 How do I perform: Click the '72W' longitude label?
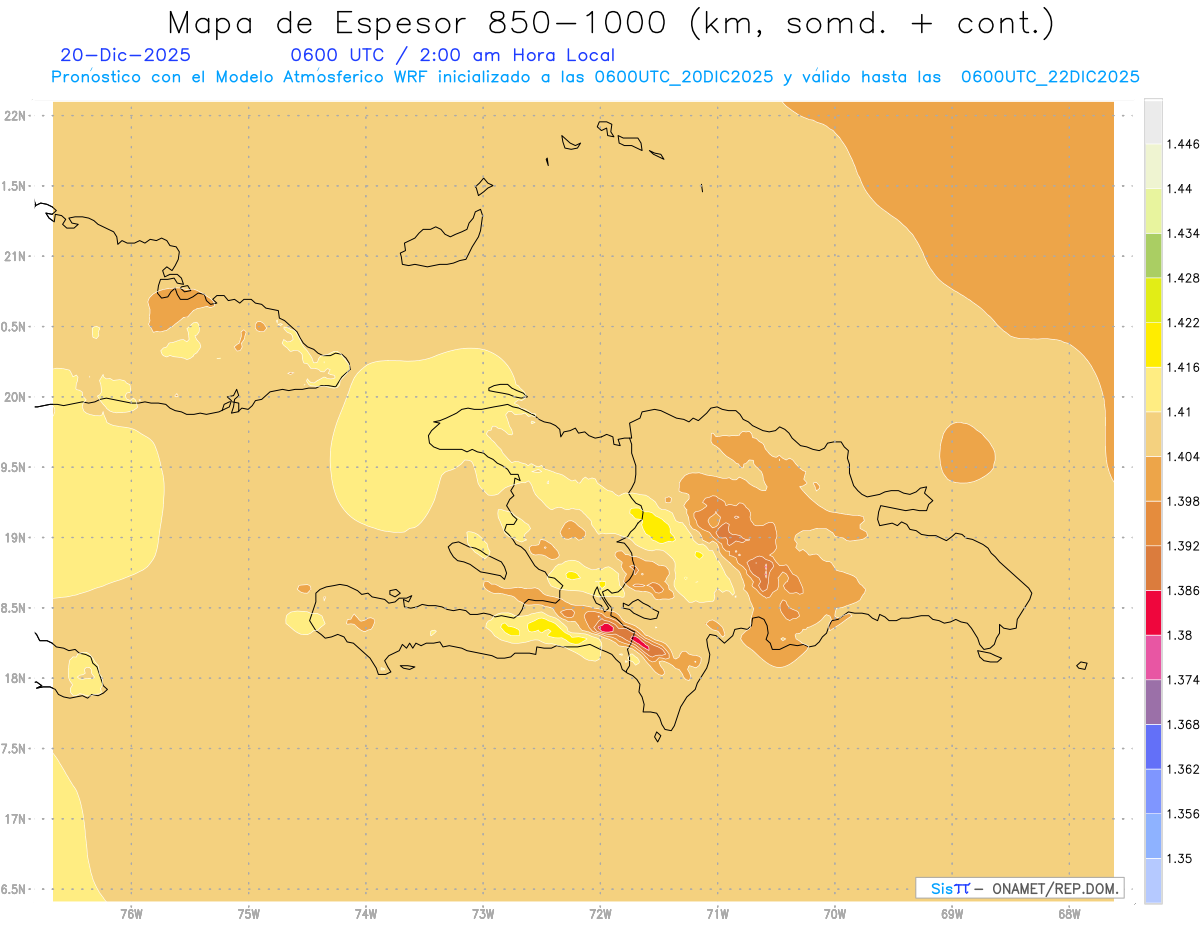click(x=600, y=913)
